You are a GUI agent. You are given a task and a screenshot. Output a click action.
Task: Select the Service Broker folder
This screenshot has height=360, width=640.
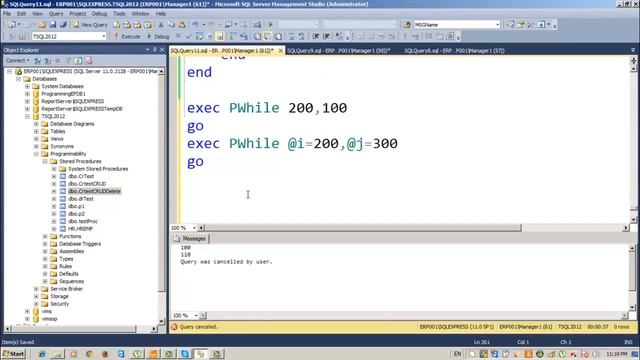click(67, 289)
